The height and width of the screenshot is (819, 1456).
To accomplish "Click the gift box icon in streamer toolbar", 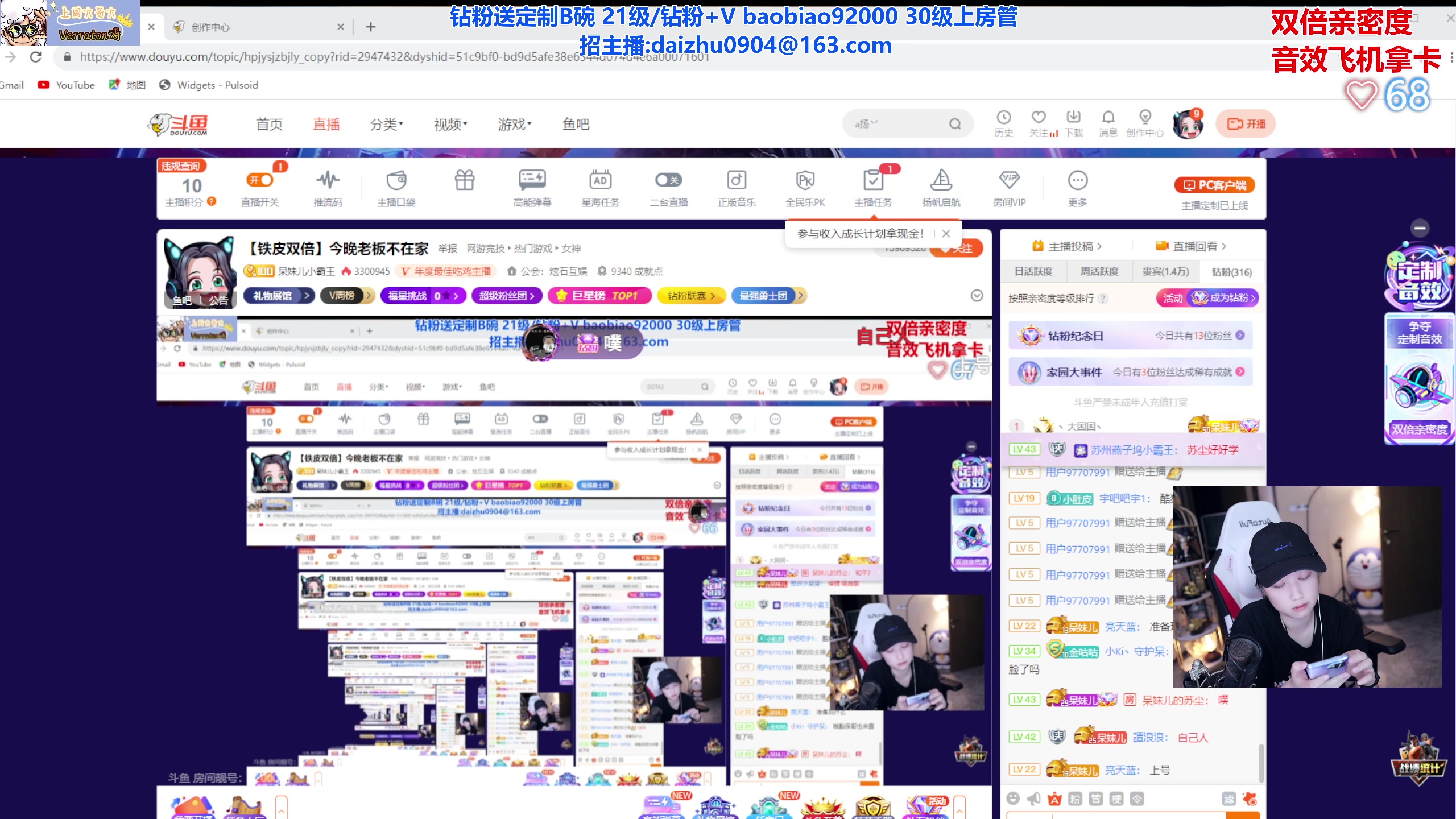I will click(465, 181).
